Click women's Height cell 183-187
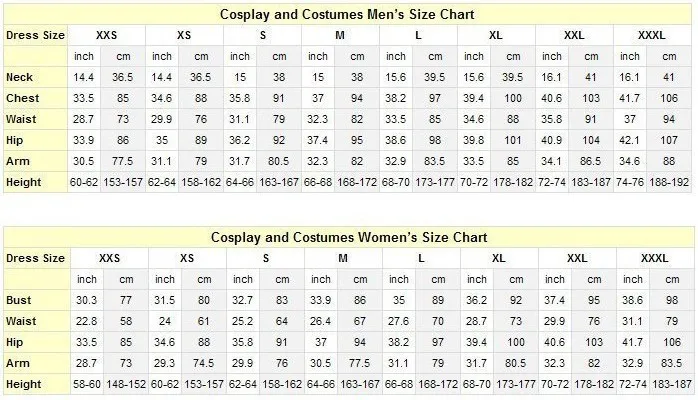 pos(672,384)
